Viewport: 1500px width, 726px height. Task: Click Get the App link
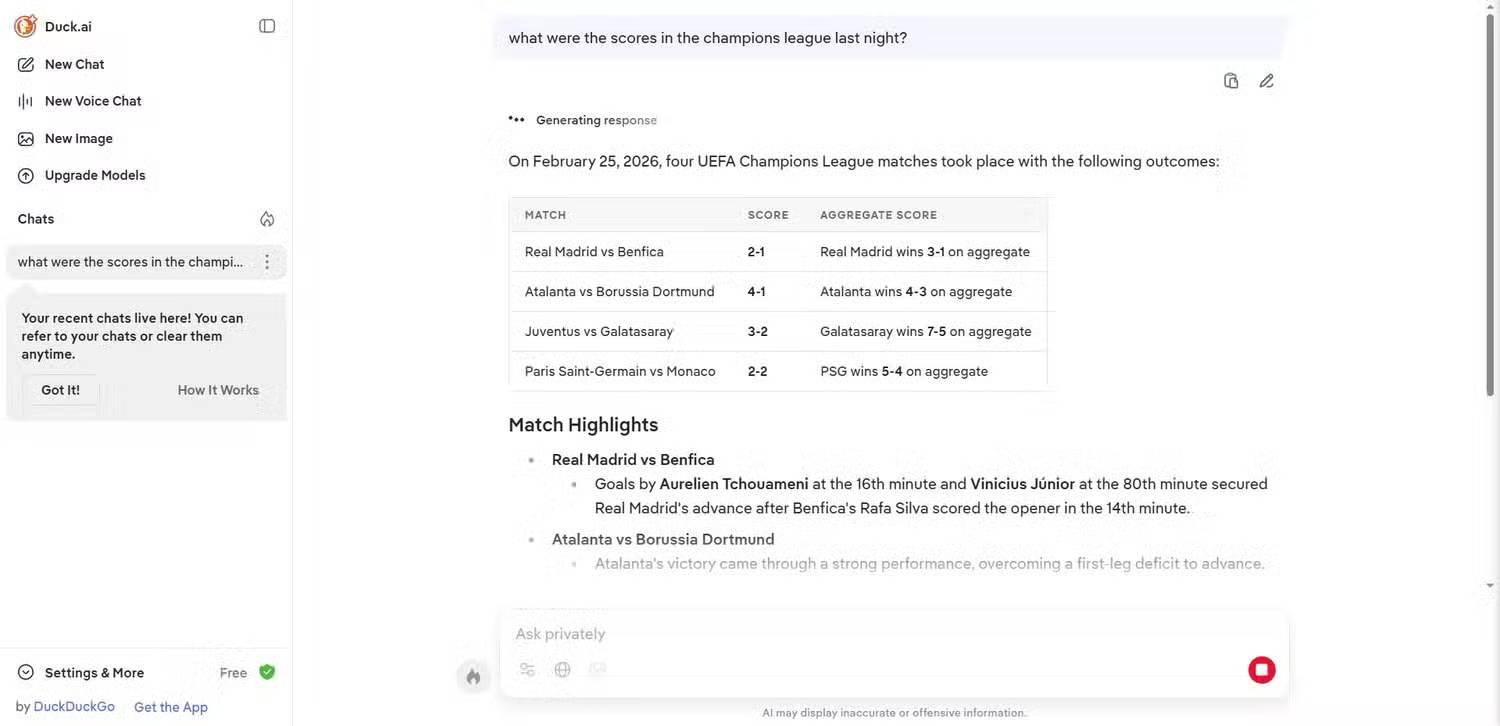pyautogui.click(x=171, y=707)
